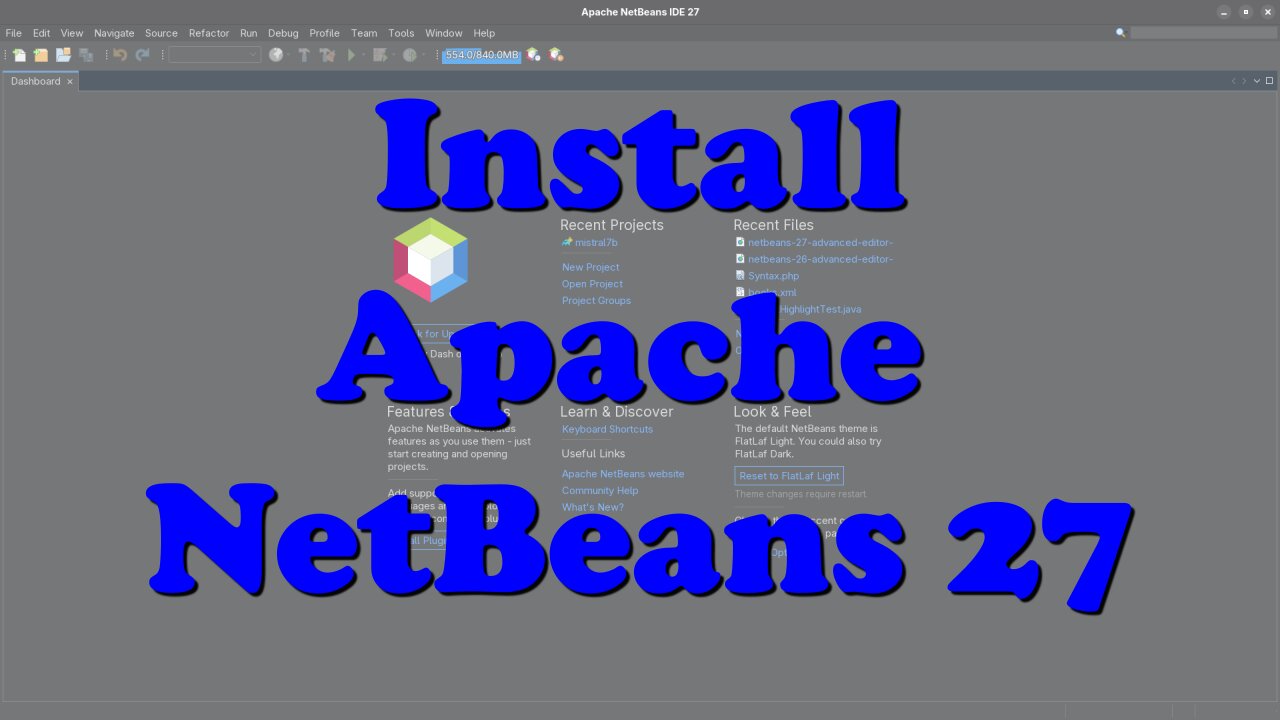Click the What's New? link
The height and width of the screenshot is (720, 1280).
(x=592, y=507)
